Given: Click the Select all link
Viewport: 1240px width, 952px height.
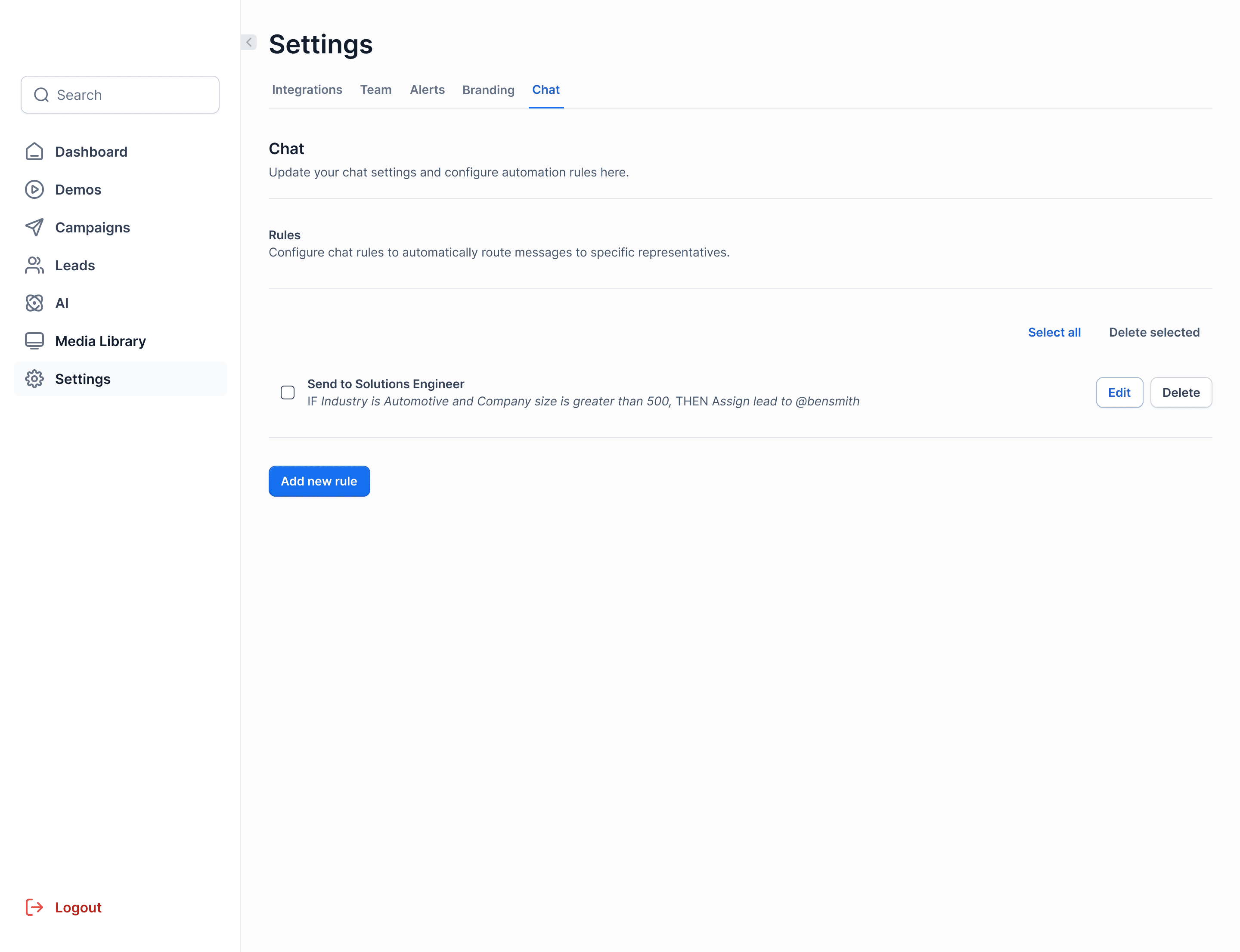Looking at the screenshot, I should click(1054, 333).
